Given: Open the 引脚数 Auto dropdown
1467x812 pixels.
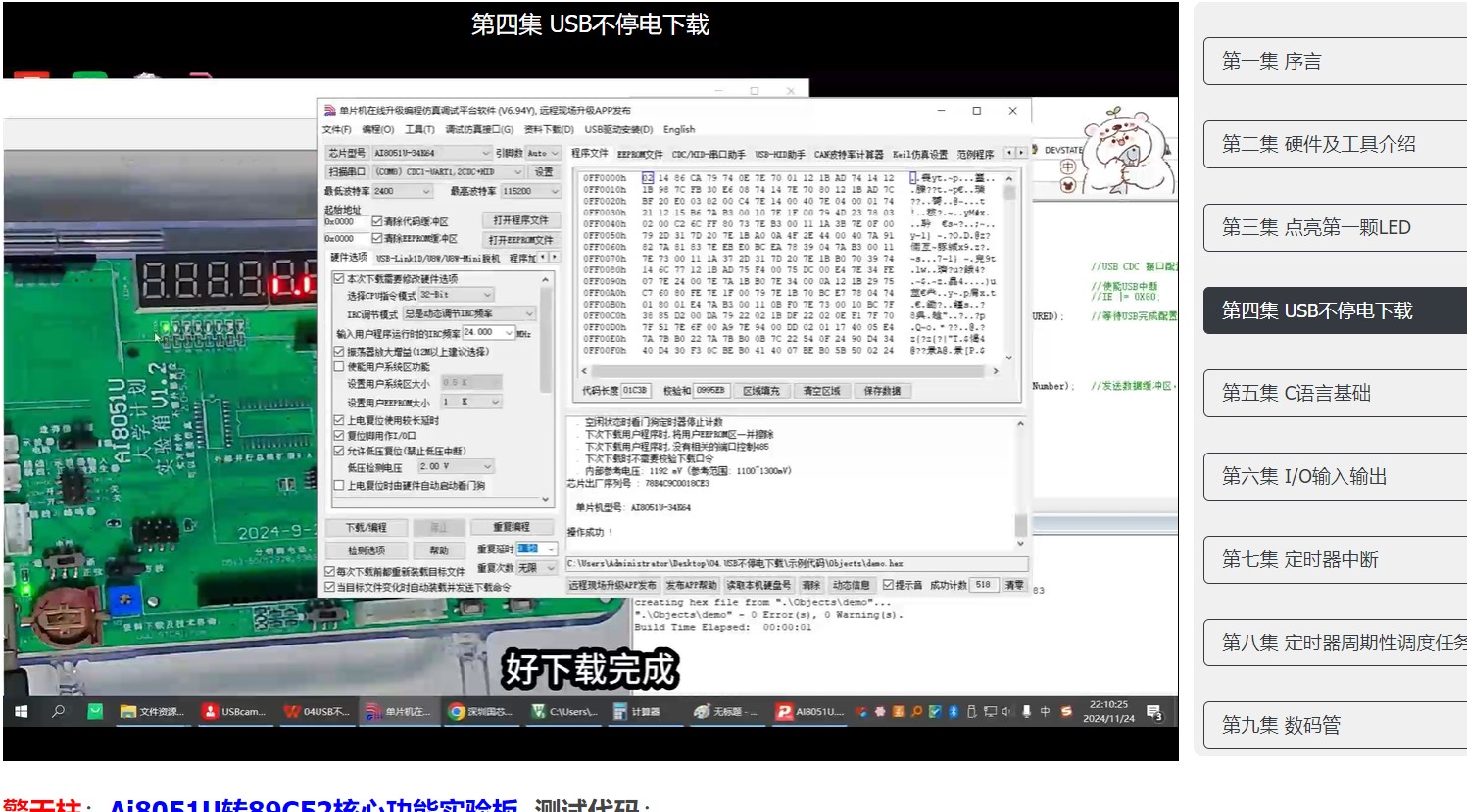Looking at the screenshot, I should 543,153.
